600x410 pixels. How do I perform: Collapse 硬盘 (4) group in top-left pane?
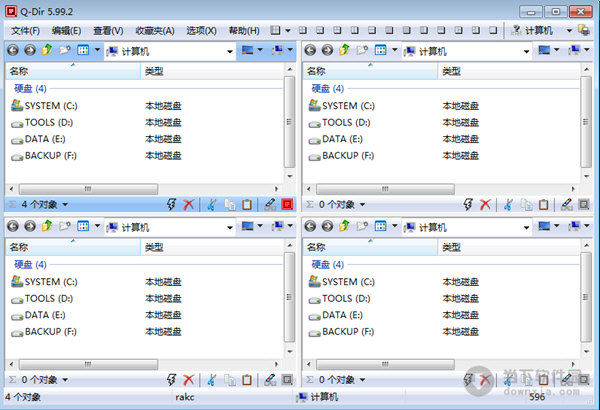(x=30, y=89)
